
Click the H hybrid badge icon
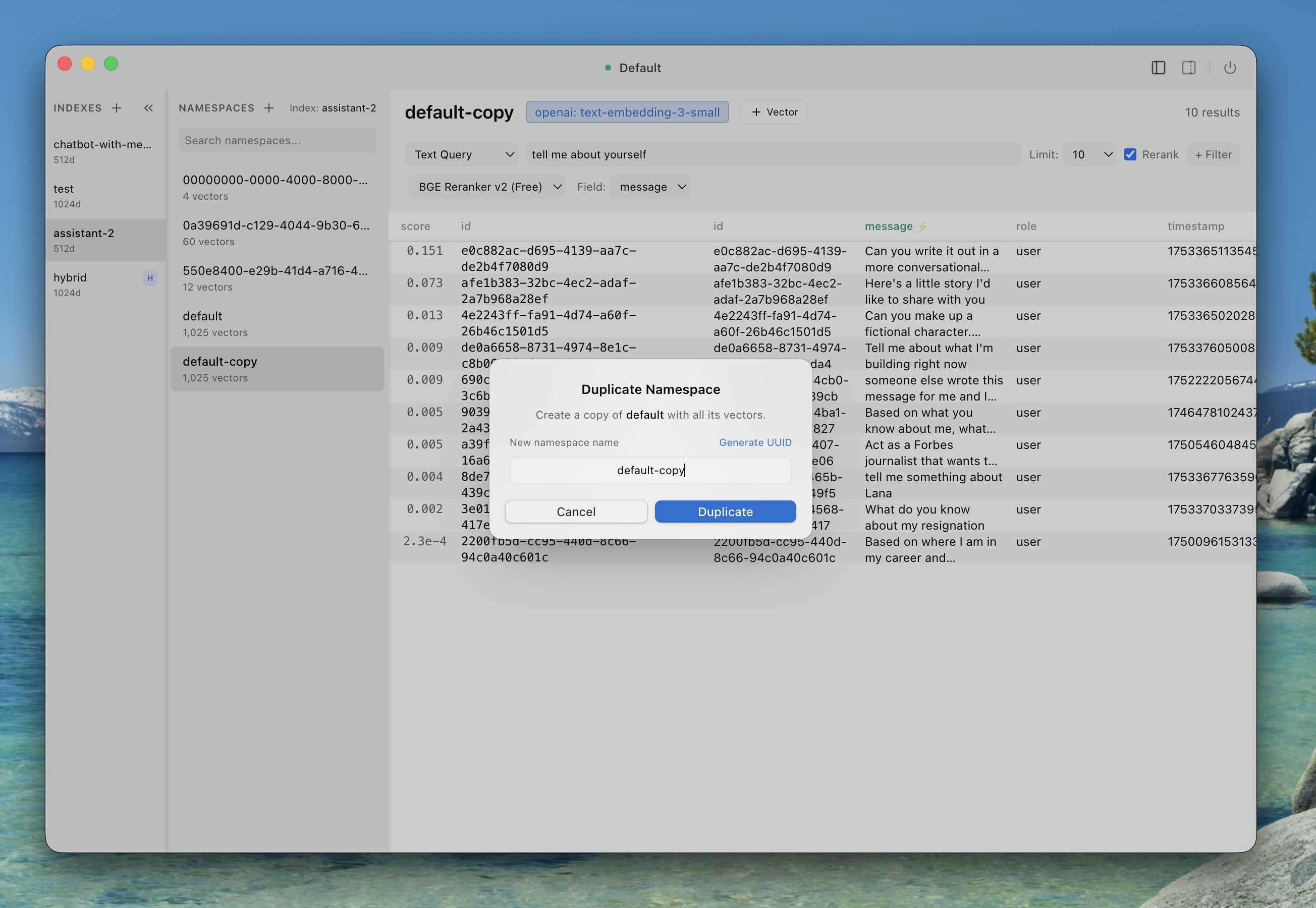point(150,278)
